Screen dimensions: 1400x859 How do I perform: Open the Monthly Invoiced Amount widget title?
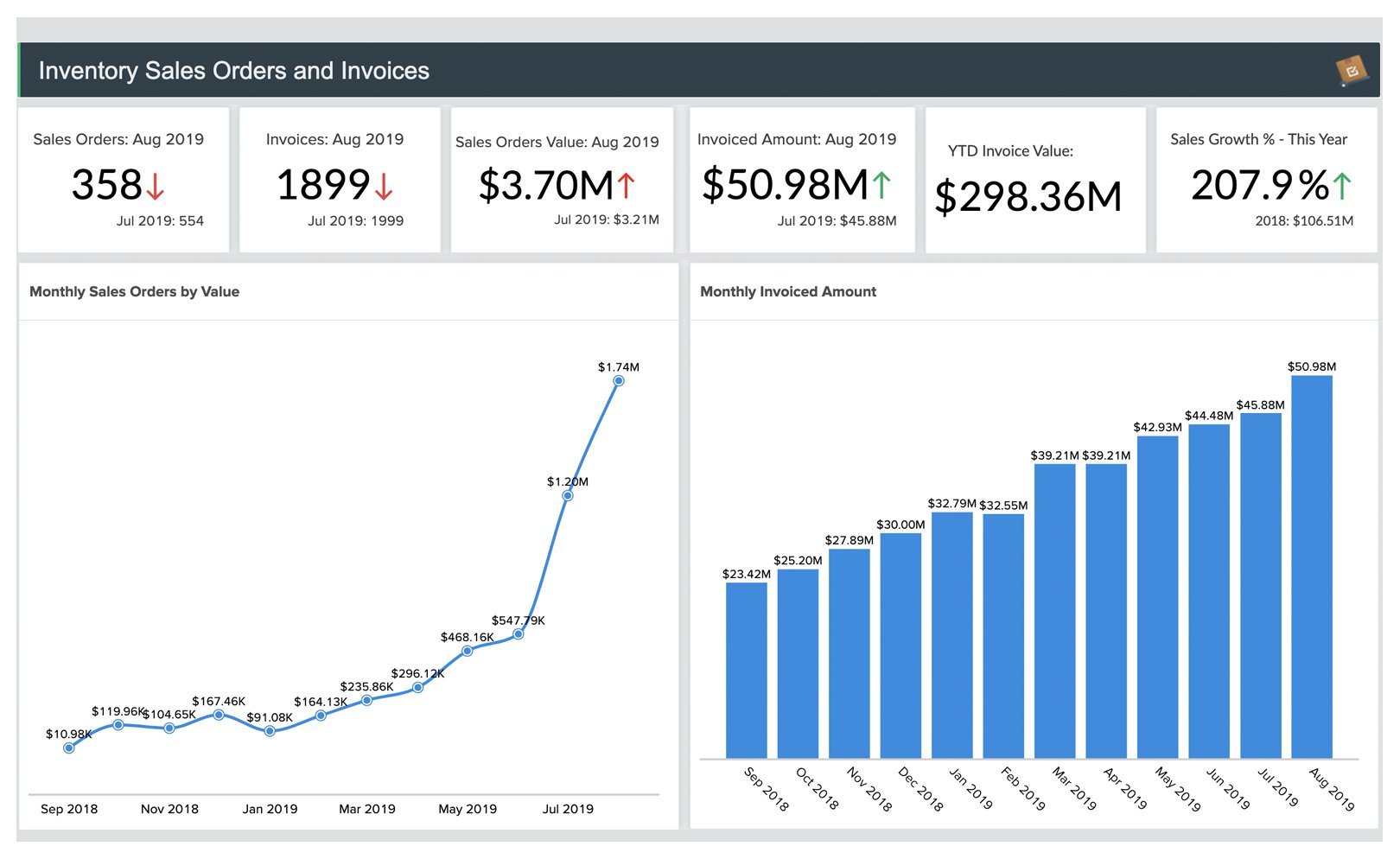point(787,292)
